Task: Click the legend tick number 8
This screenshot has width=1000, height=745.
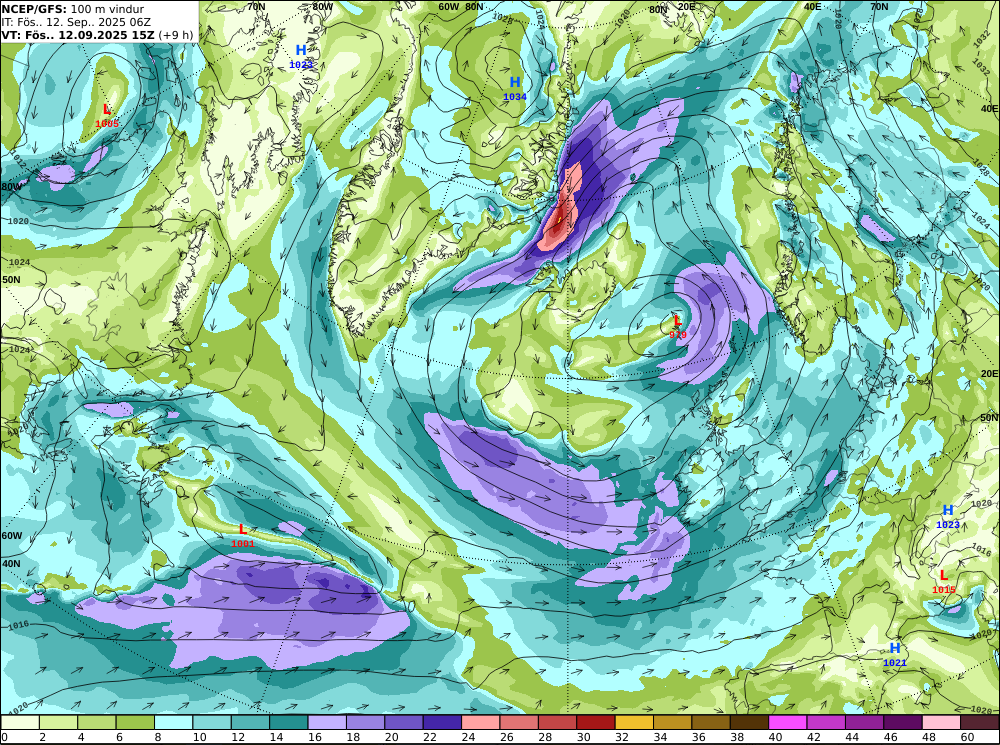Action: [158, 737]
